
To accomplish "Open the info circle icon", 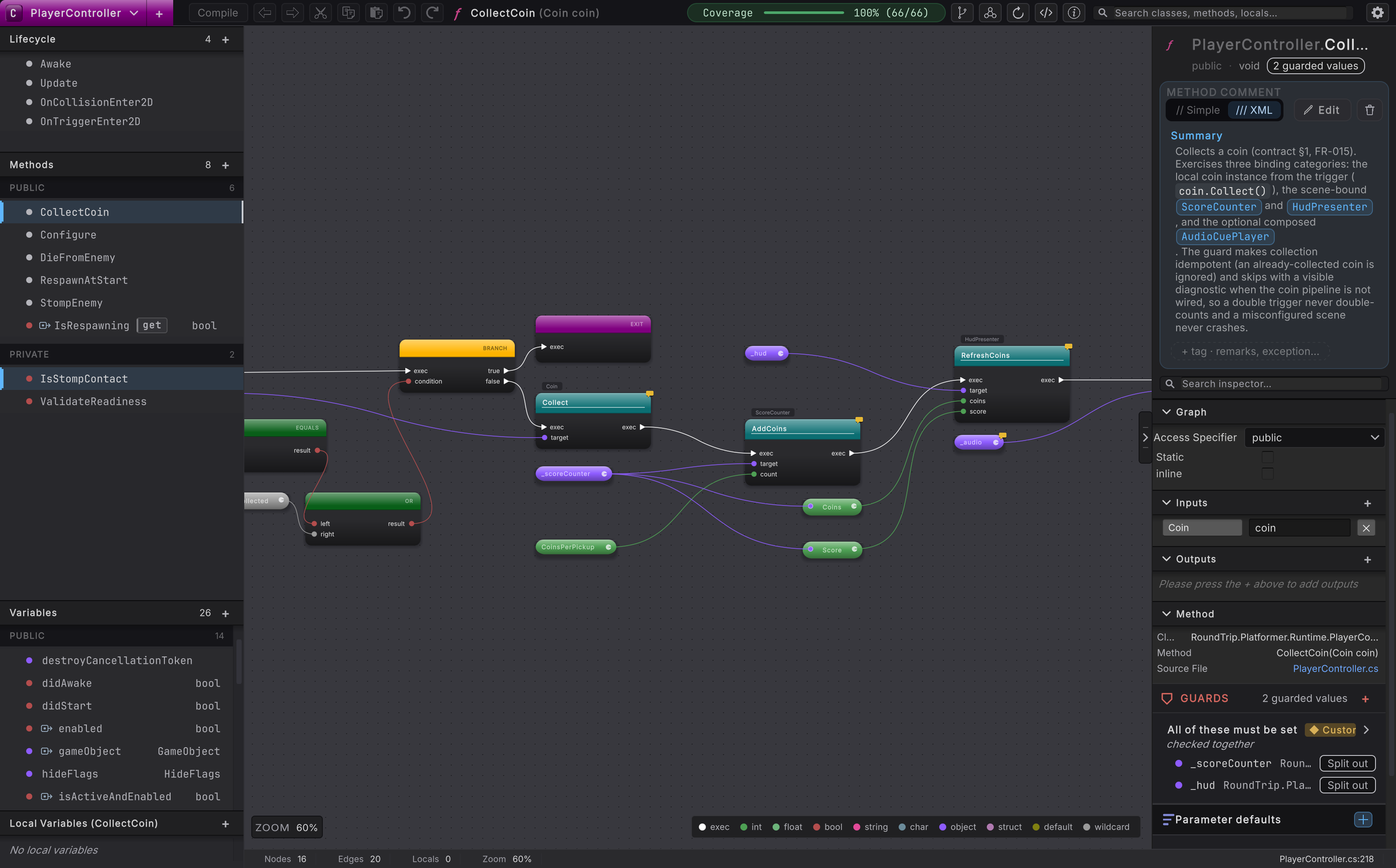I will point(1074,13).
